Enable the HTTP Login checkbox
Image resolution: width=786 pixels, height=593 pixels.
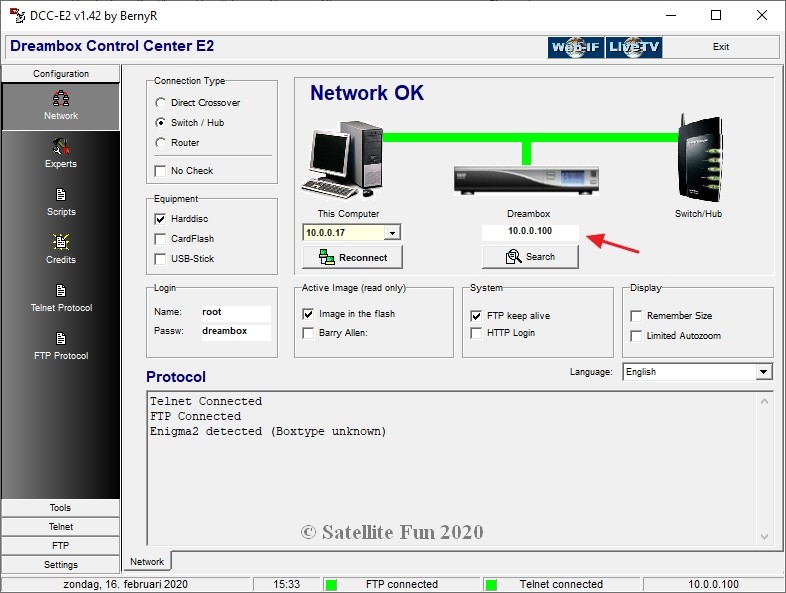[x=476, y=333]
